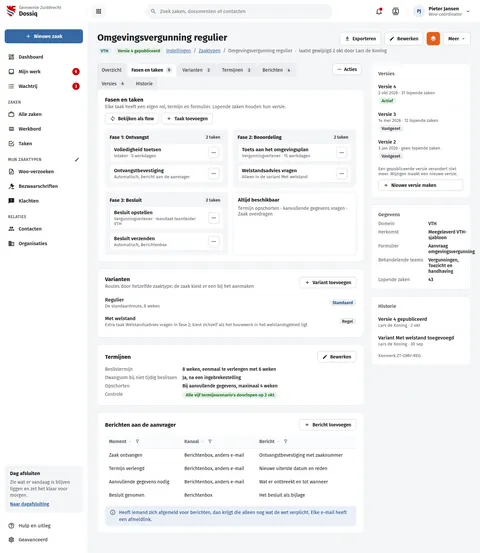Screen dimensions: 480x553
Task: Edit Mijn zaaktypen with the pencil icon
Action: click(77, 159)
